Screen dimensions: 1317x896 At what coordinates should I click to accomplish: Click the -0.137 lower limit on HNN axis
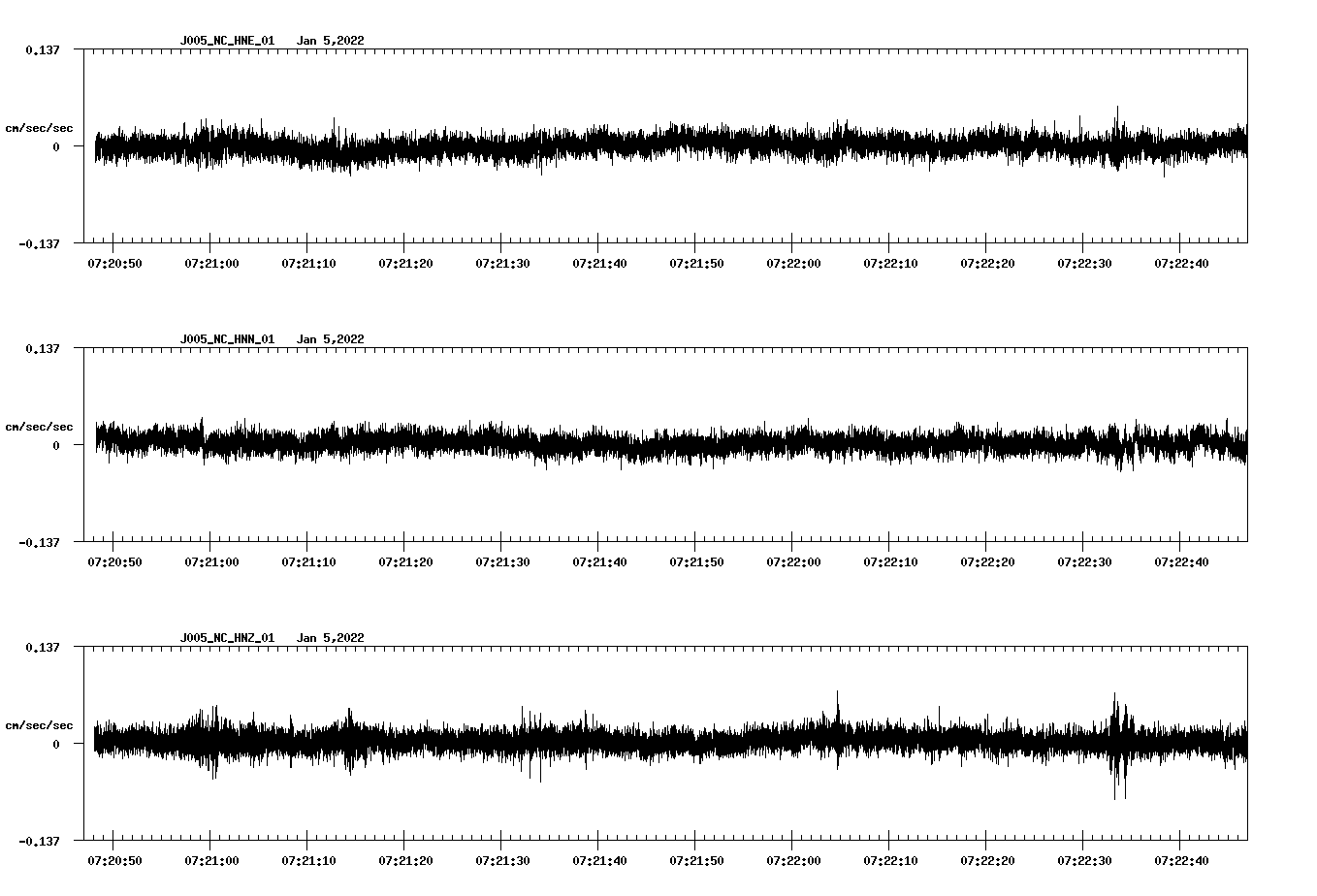39,543
